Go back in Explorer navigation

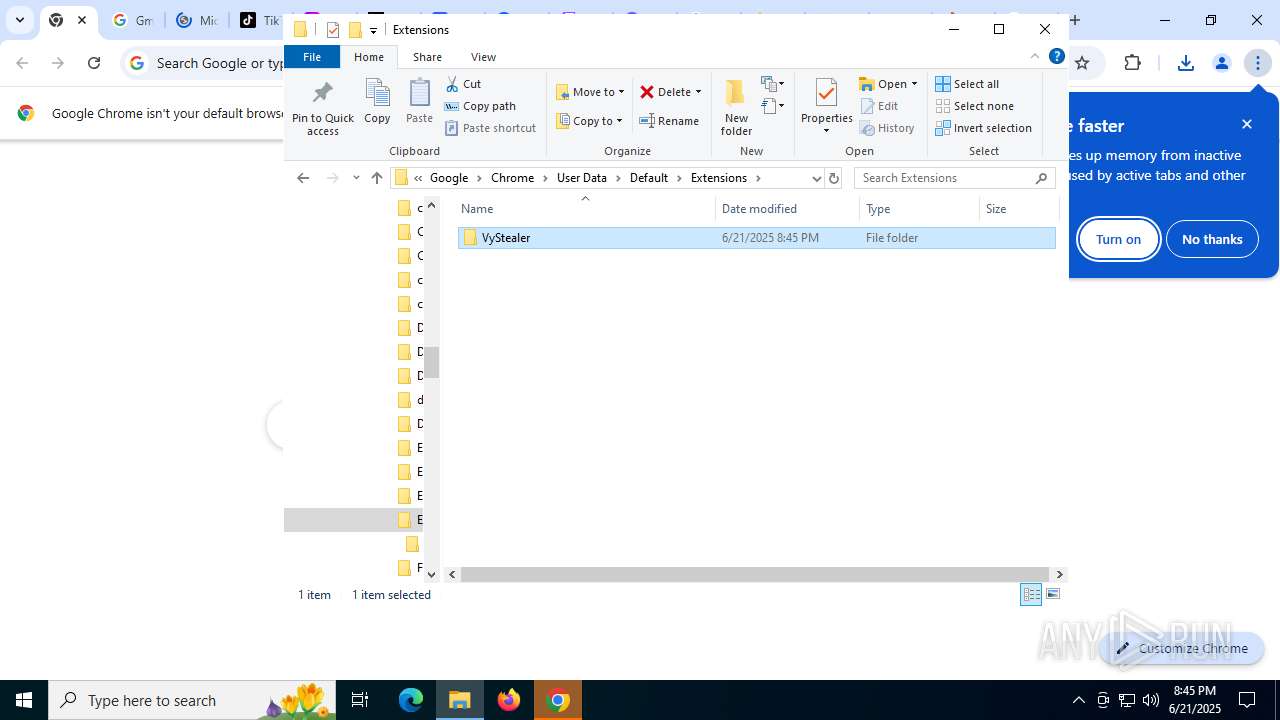303,178
